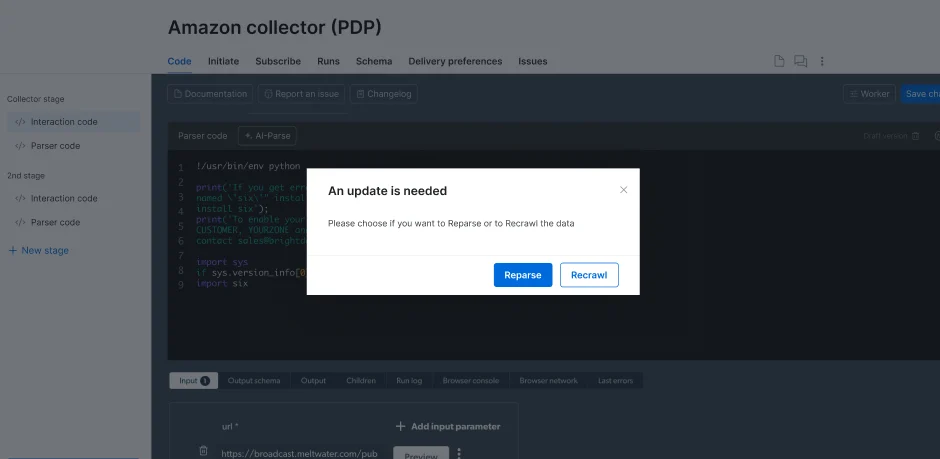940x459 pixels.
Task: Open the Run log tab
Action: tap(409, 381)
